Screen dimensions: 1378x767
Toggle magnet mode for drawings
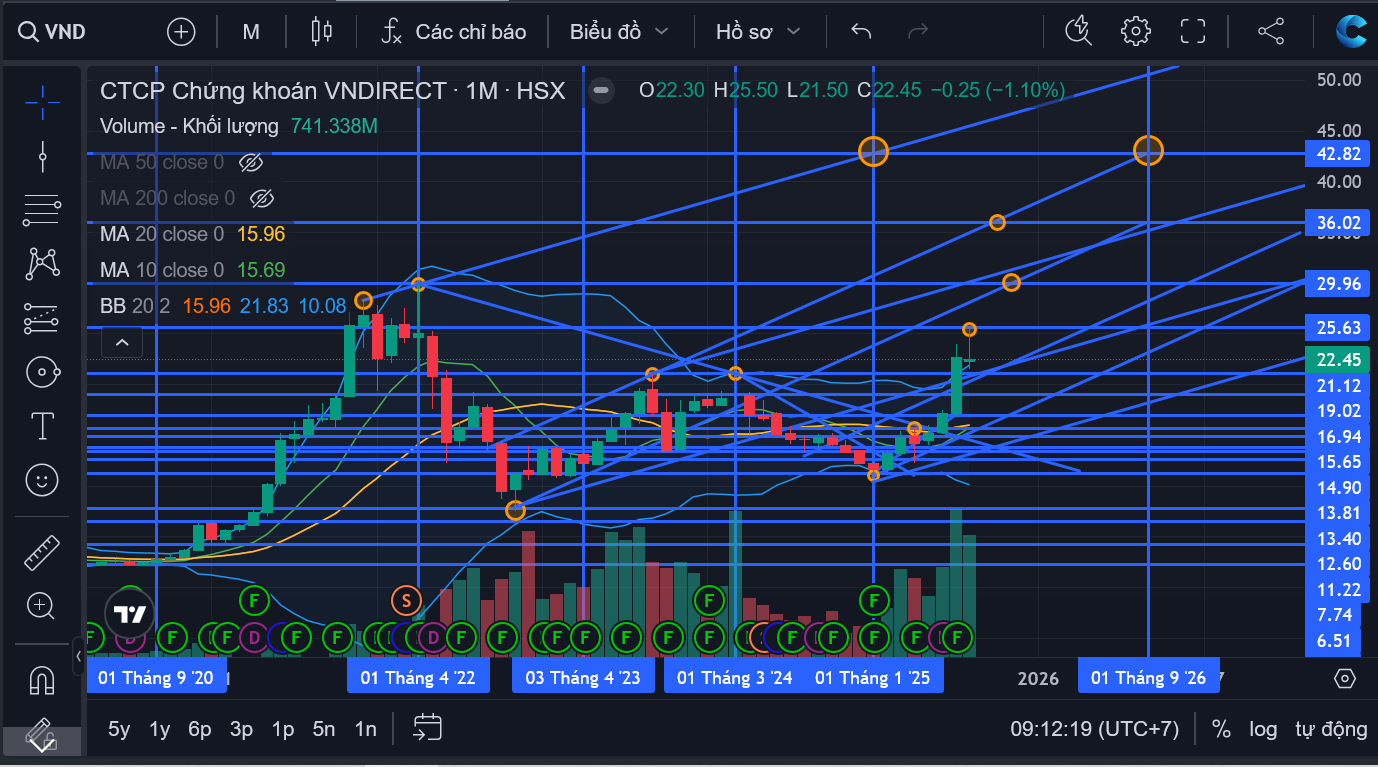pyautogui.click(x=42, y=680)
